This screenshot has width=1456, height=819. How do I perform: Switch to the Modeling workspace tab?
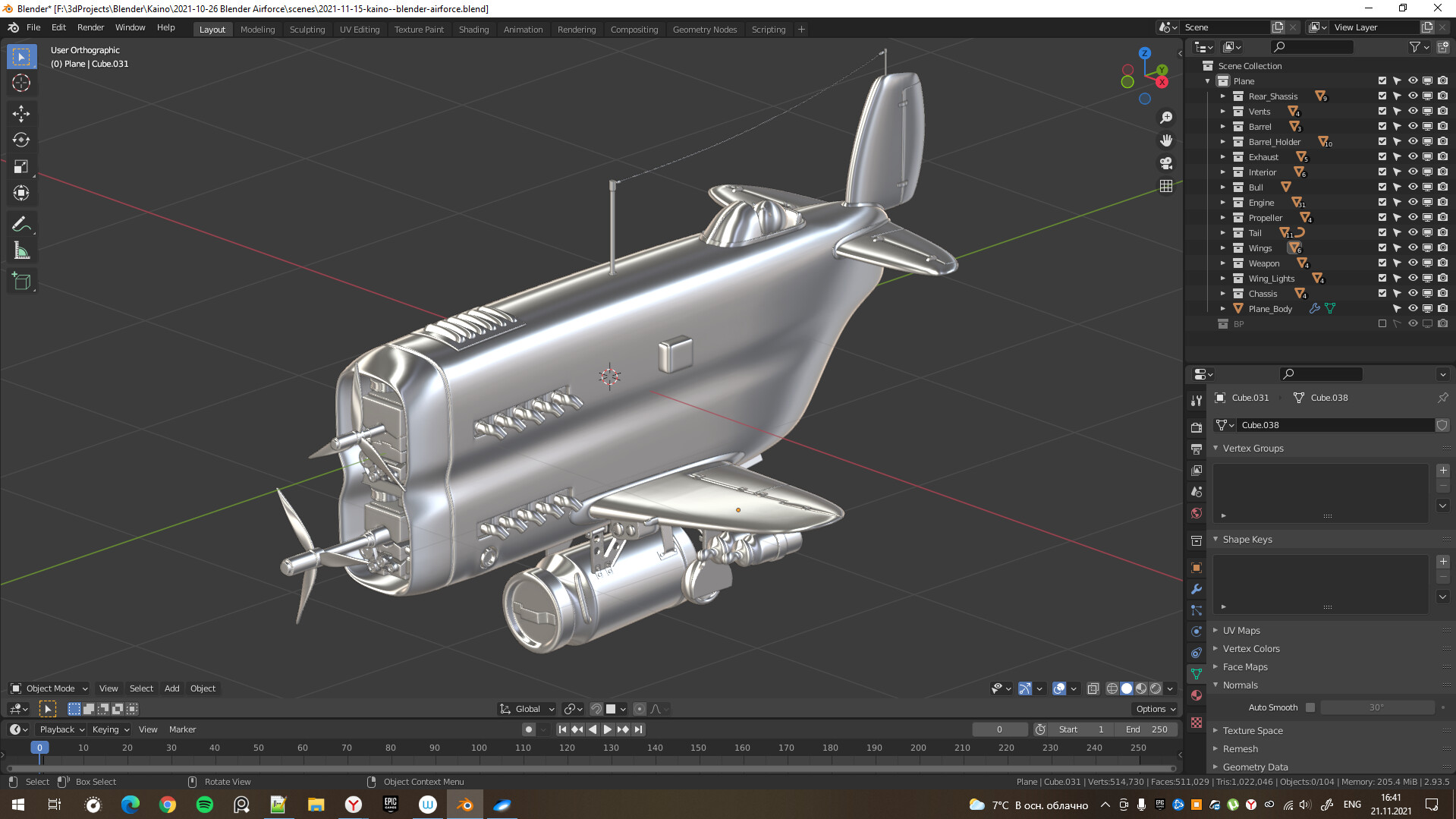point(258,30)
